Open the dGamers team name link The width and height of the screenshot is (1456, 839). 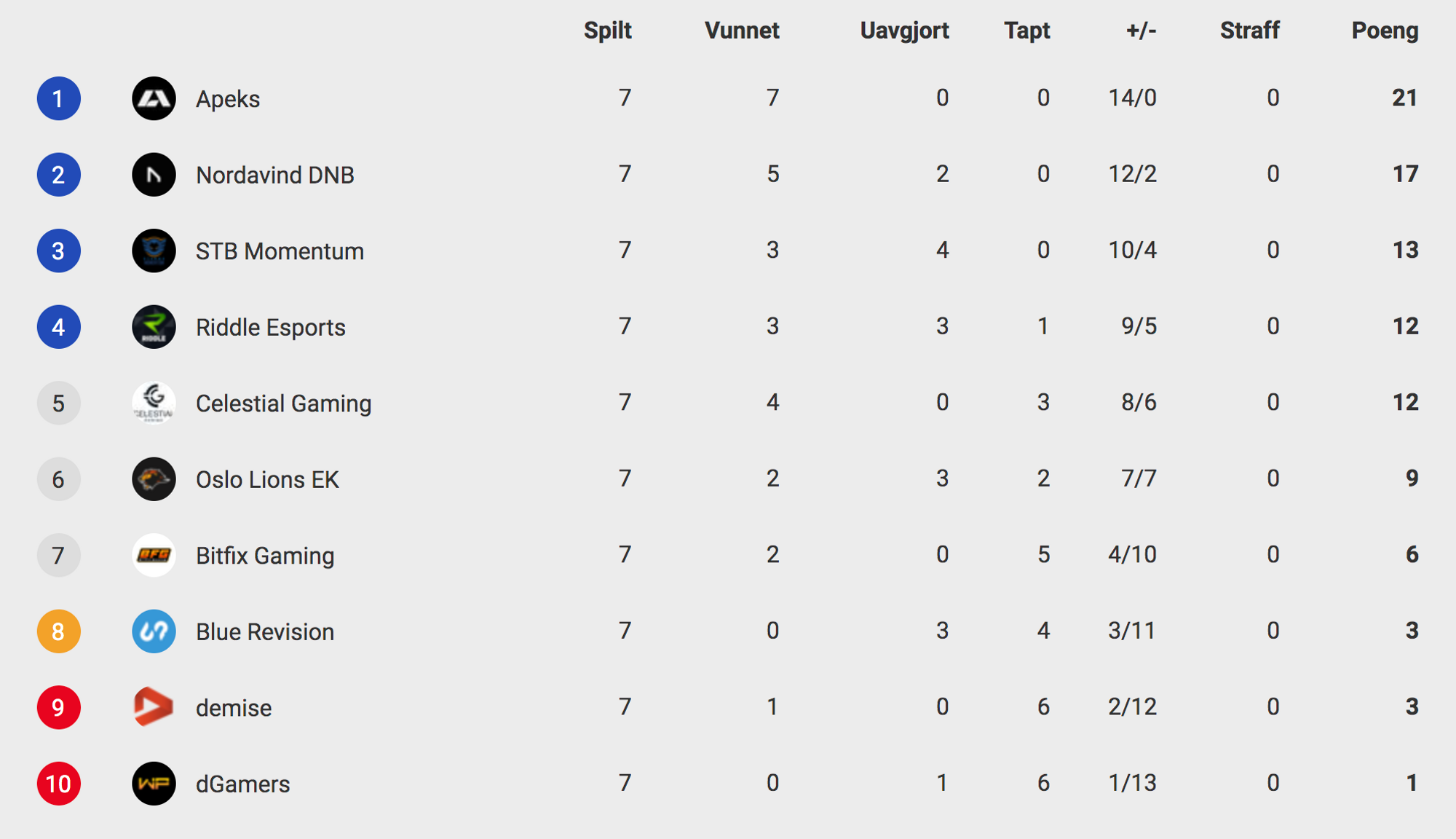coord(243,784)
